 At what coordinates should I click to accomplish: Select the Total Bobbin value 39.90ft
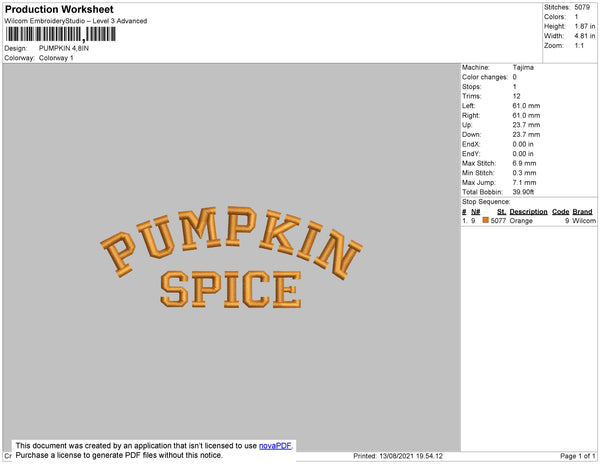coord(523,192)
